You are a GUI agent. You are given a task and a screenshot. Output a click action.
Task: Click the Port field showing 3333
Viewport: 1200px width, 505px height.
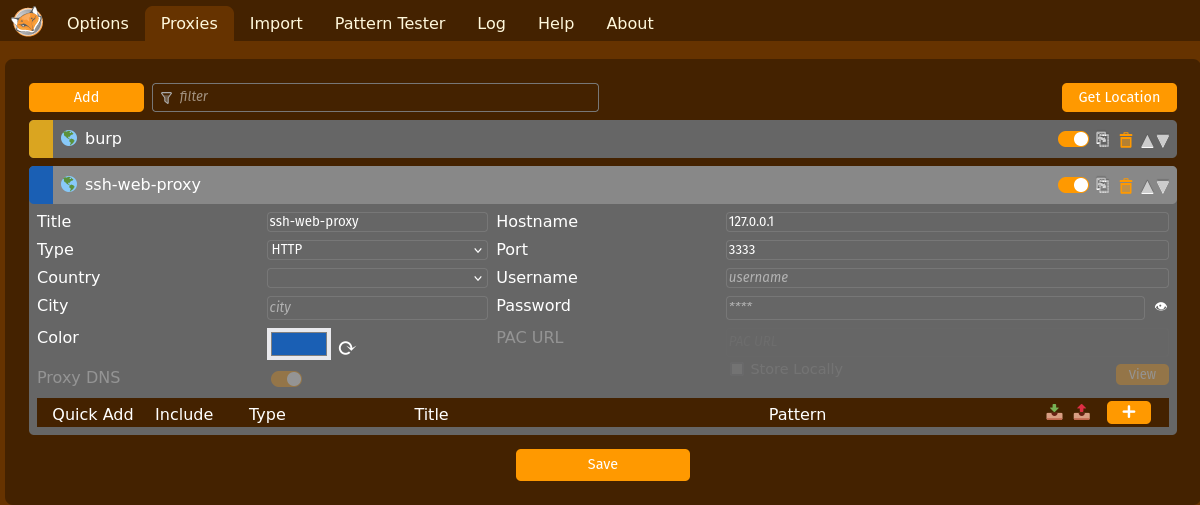coord(947,250)
